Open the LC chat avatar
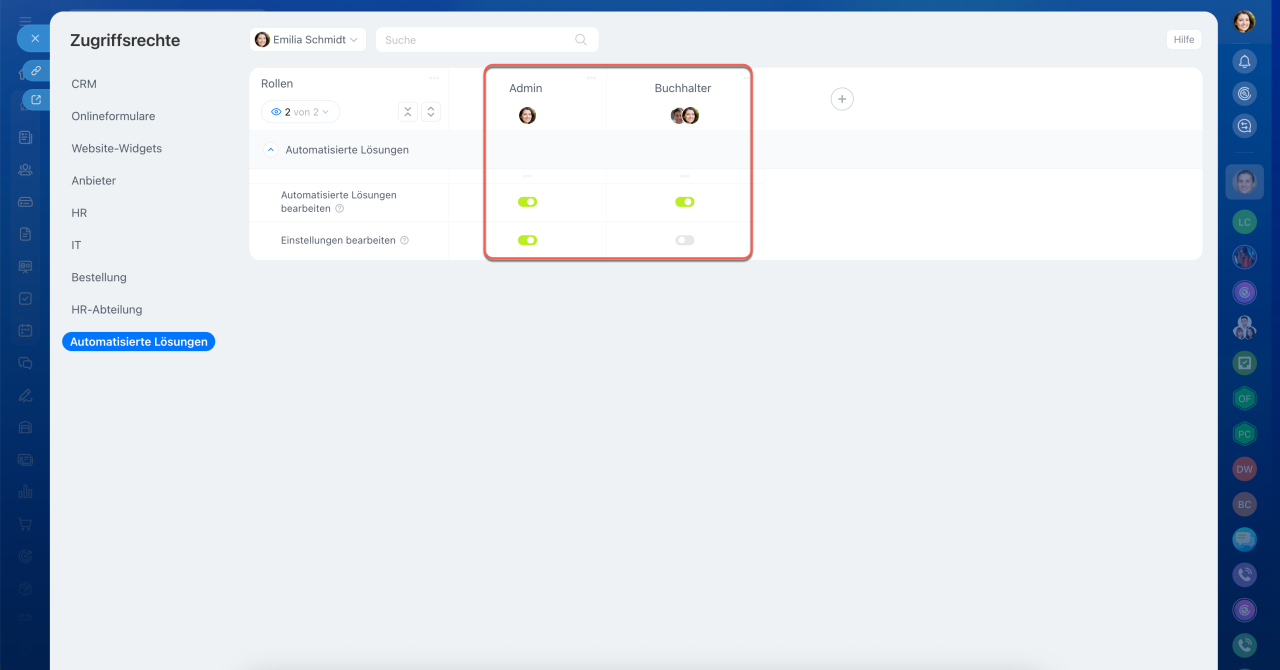Screen dimensions: 1280x670 (1244, 222)
